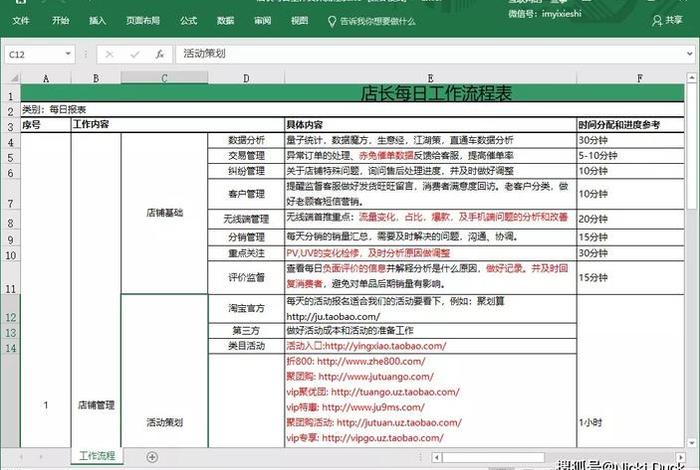Select row 12 header
700x470 pixels.
(x=11, y=310)
